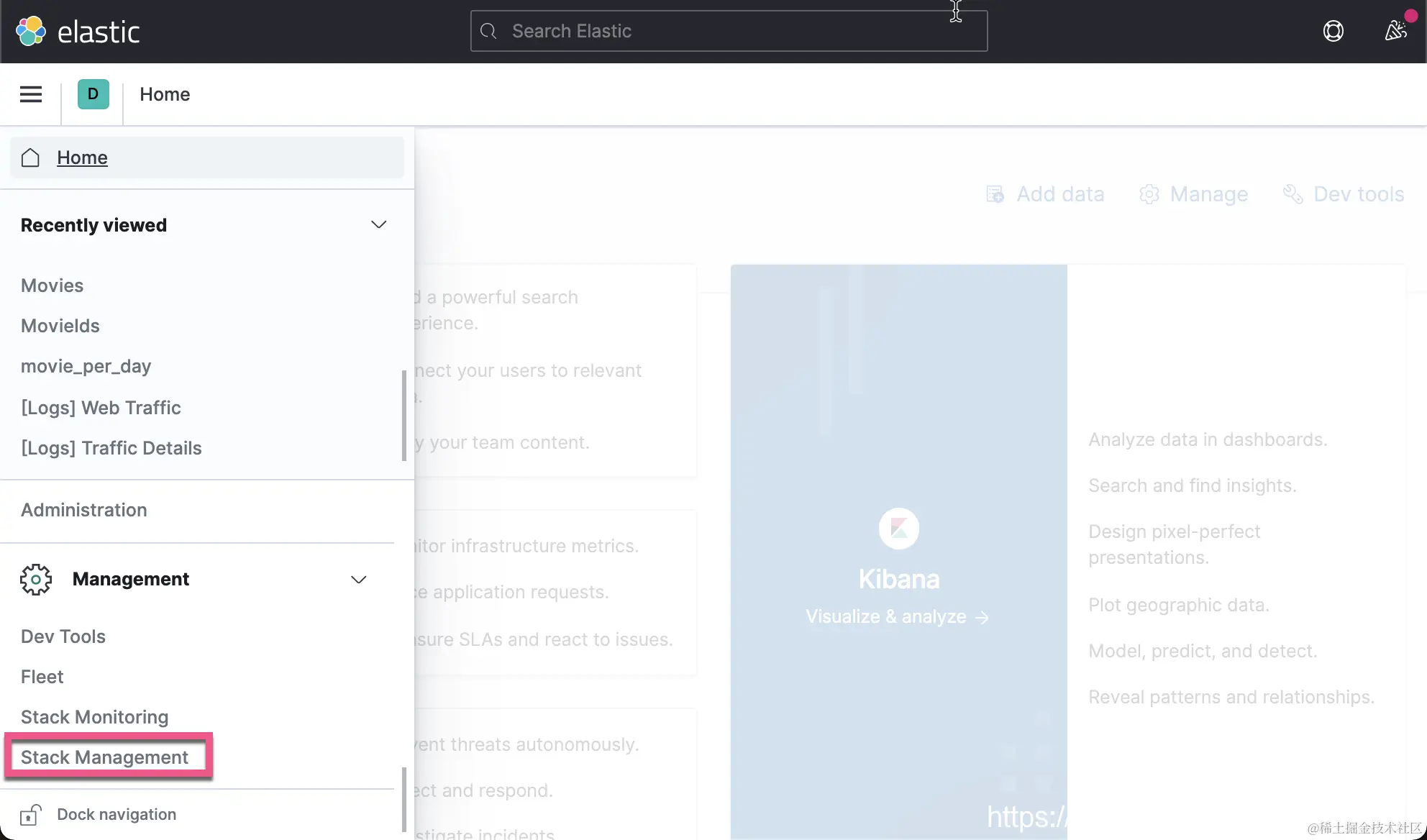The height and width of the screenshot is (840, 1427).
Task: Click the Management gear icon
Action: coord(36,579)
